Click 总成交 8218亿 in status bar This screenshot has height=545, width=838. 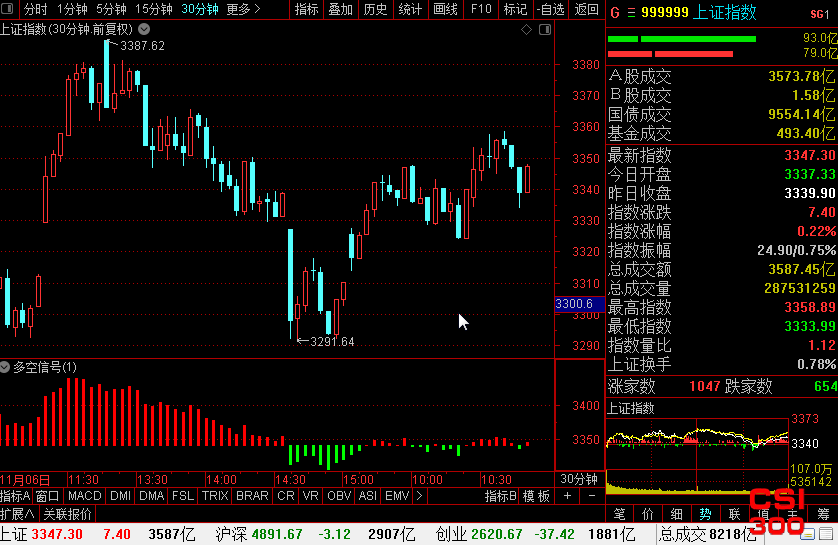click(x=708, y=534)
